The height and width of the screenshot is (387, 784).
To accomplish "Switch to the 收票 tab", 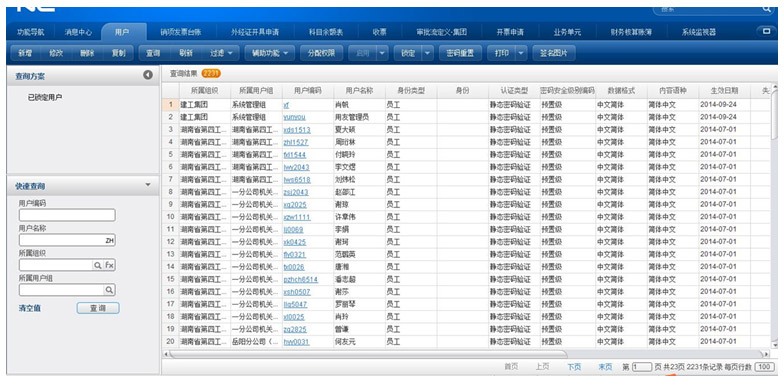I will coord(380,32).
